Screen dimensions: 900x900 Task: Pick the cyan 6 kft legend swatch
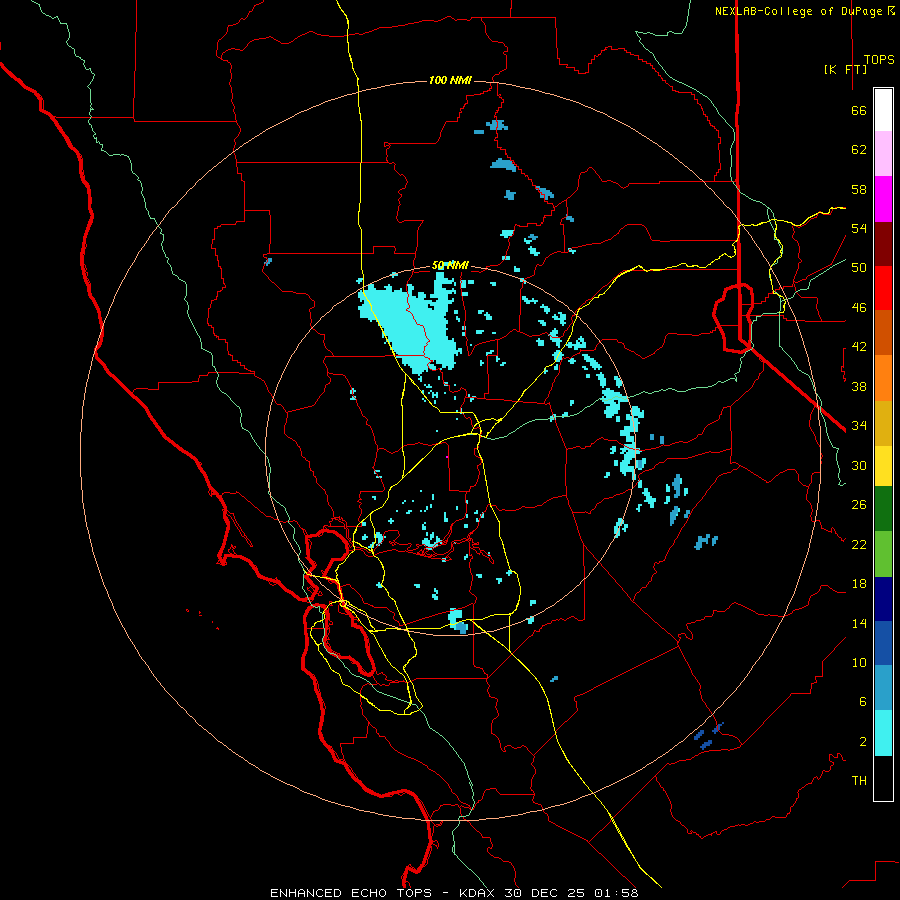883,733
